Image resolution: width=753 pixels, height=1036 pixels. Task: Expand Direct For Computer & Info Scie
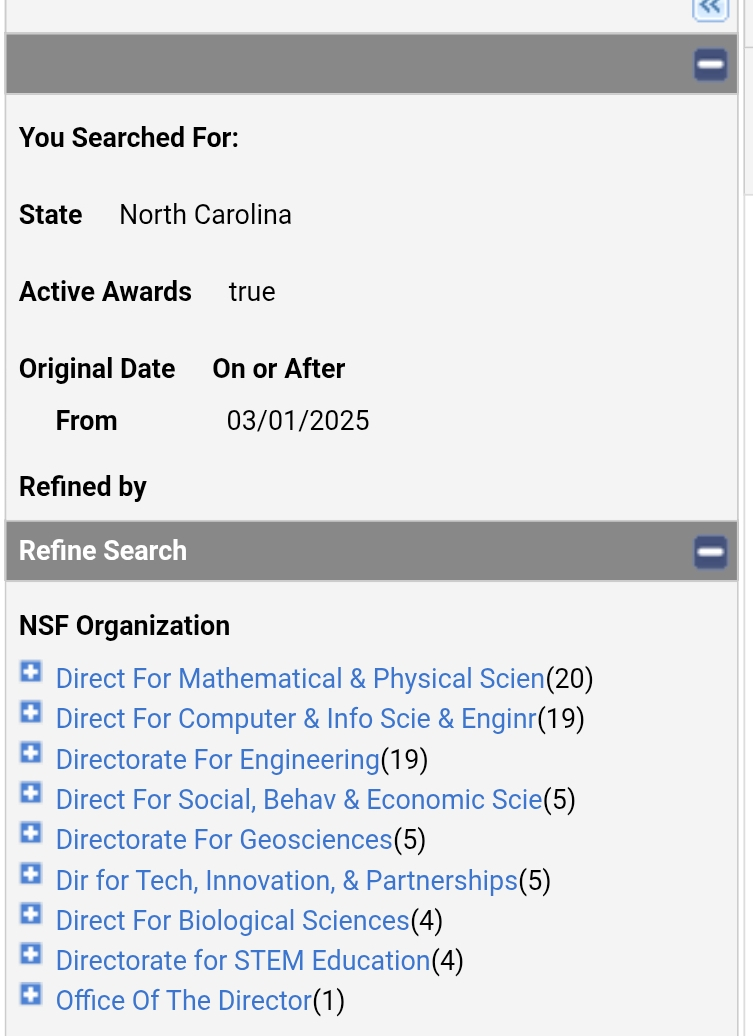pyautogui.click(x=31, y=712)
